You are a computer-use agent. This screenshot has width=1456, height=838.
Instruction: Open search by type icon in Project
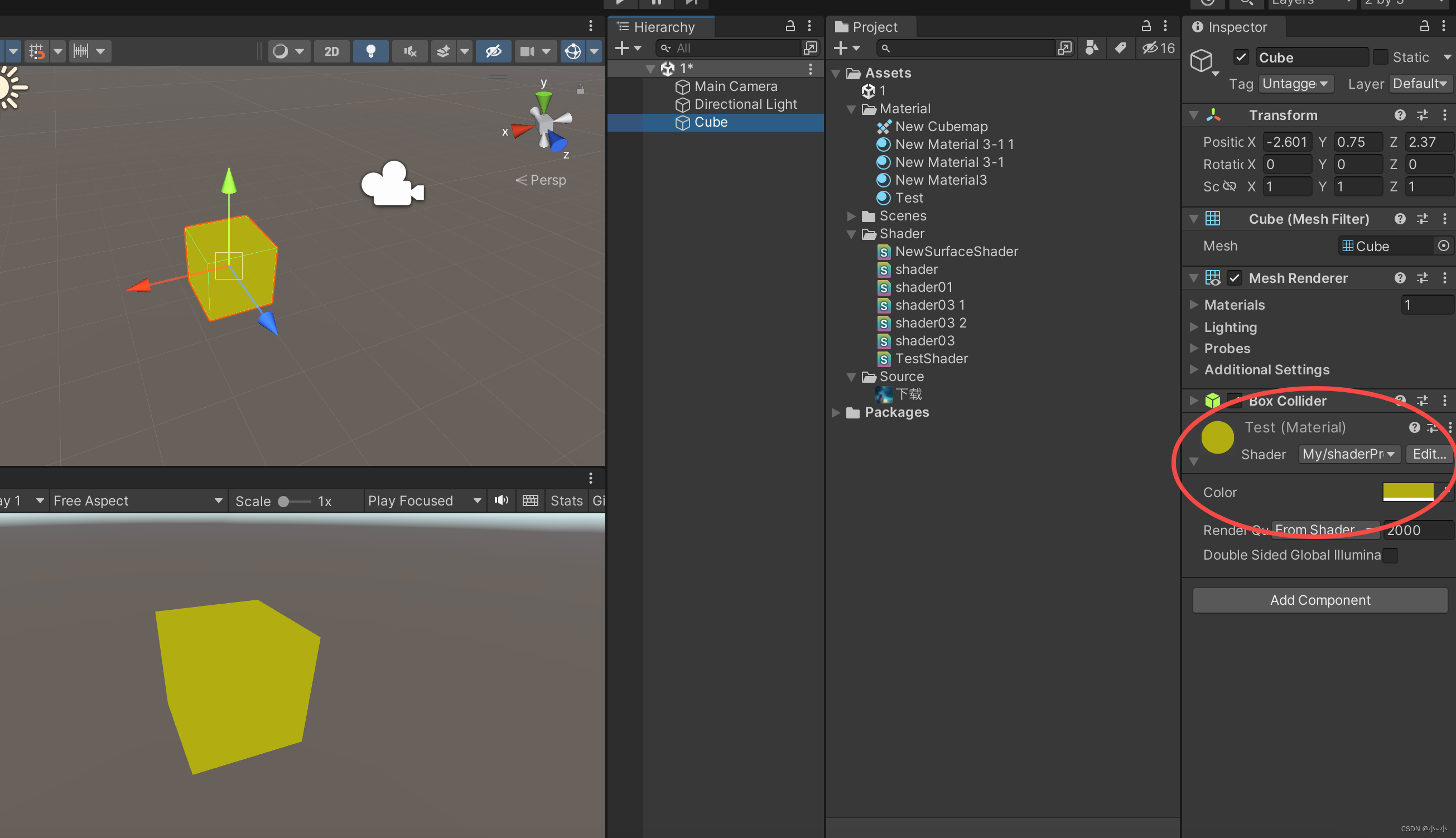pyautogui.click(x=1092, y=48)
